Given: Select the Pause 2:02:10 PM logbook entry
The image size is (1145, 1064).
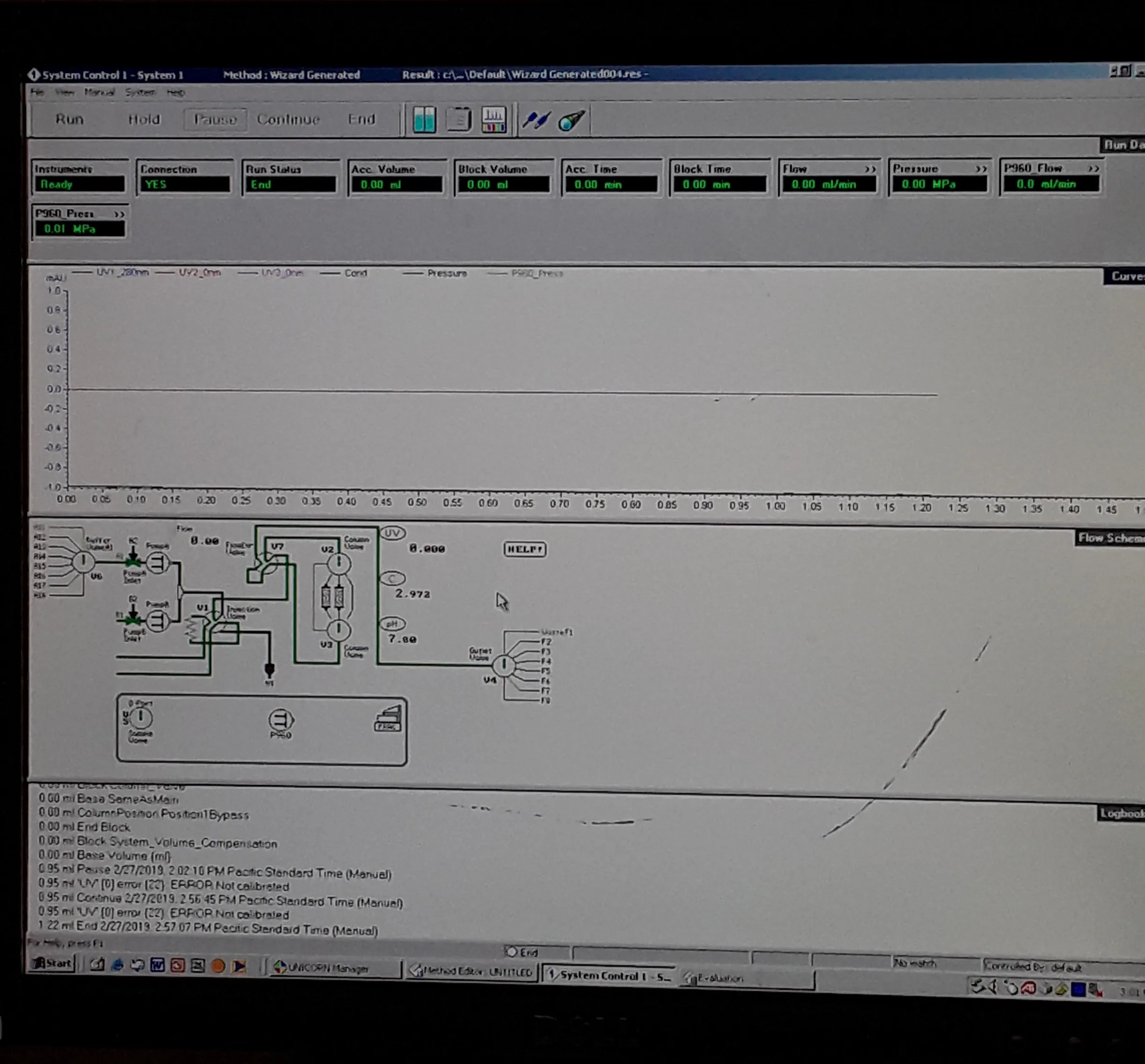Looking at the screenshot, I should 215,872.
